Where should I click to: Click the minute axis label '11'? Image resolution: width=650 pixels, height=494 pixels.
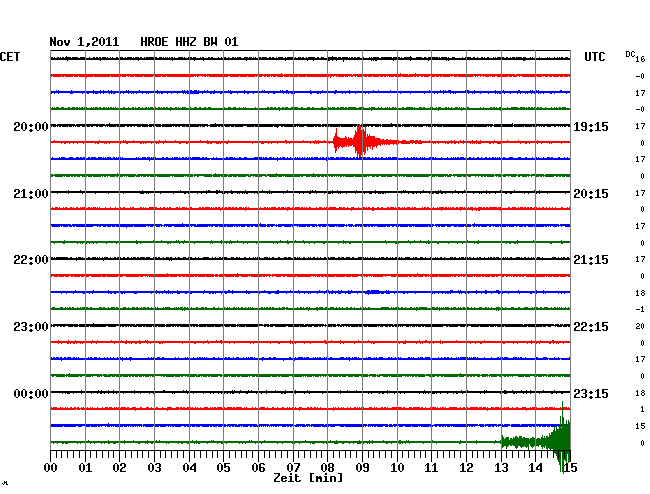point(431,467)
